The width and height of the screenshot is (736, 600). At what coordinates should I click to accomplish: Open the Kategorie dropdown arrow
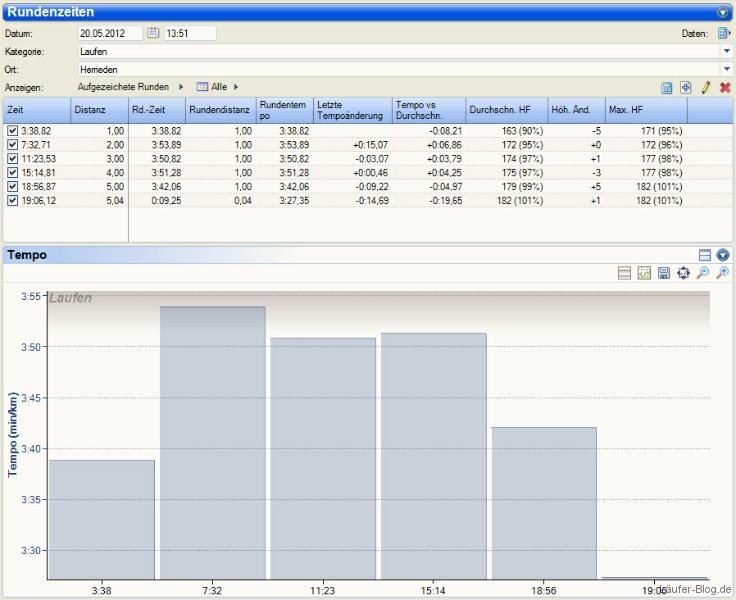pyautogui.click(x=727, y=51)
